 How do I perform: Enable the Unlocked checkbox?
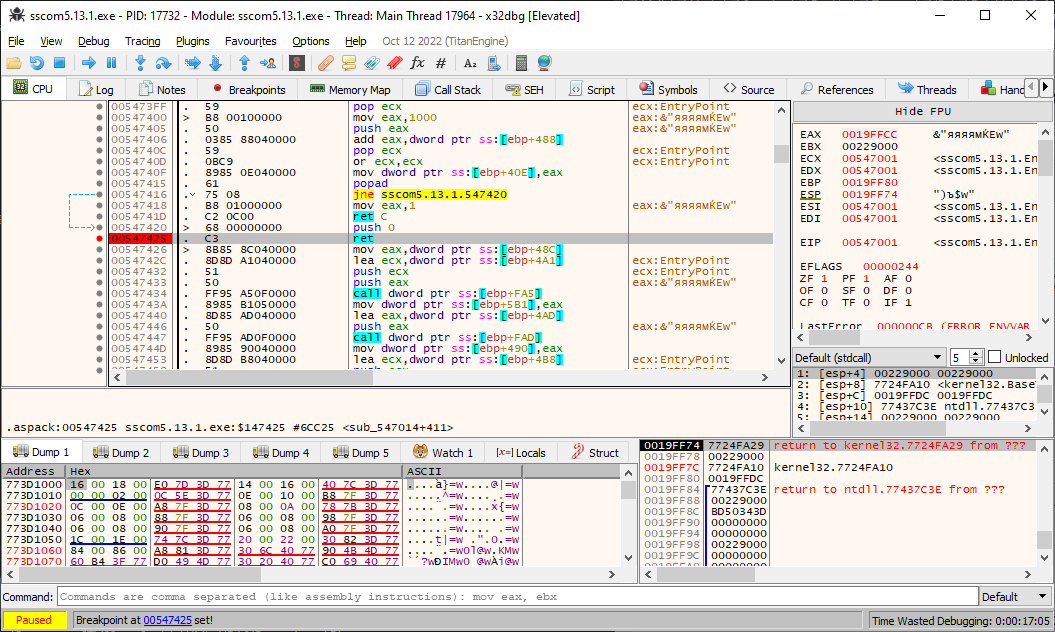(994, 357)
